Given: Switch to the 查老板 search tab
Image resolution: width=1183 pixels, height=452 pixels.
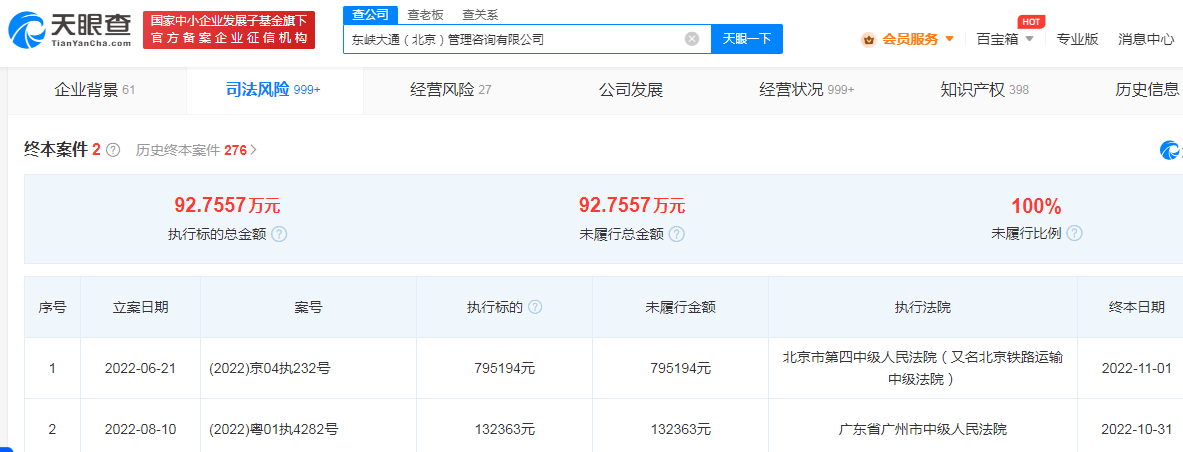Looking at the screenshot, I should pyautogui.click(x=426, y=15).
